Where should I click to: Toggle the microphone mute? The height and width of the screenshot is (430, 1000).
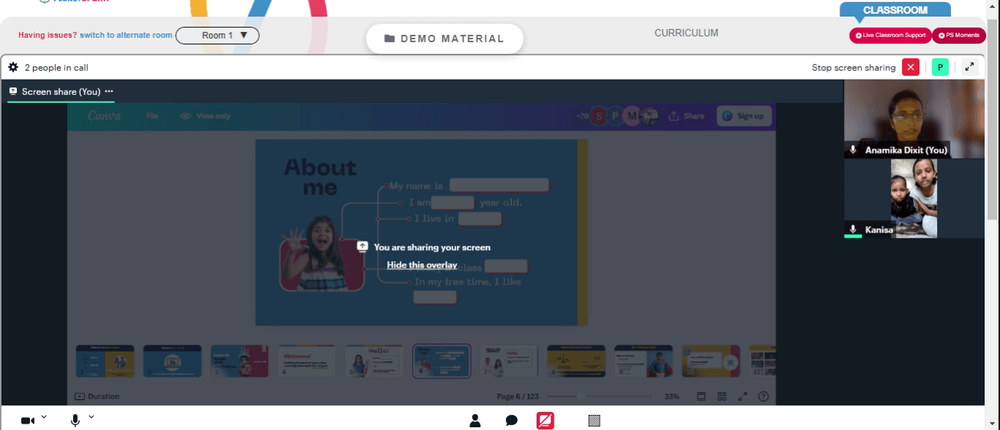coord(75,420)
